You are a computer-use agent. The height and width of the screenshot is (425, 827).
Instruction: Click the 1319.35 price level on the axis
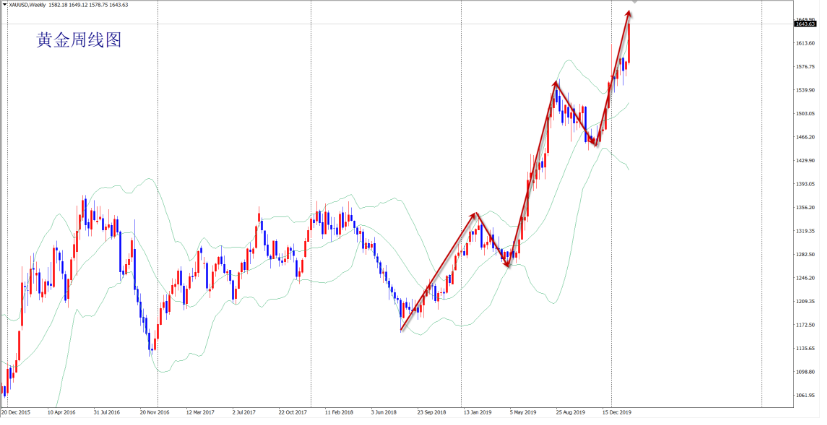[x=804, y=231]
